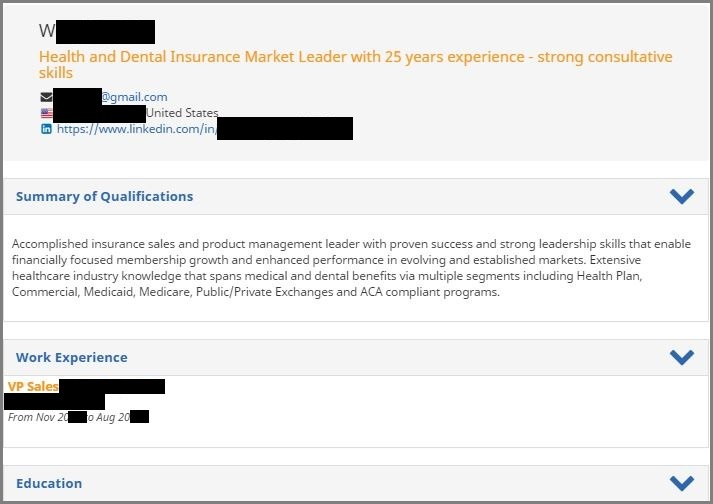This screenshot has width=713, height=504.
Task: Collapse Summary of Qualifications using its chevron
Action: pyautogui.click(x=681, y=196)
